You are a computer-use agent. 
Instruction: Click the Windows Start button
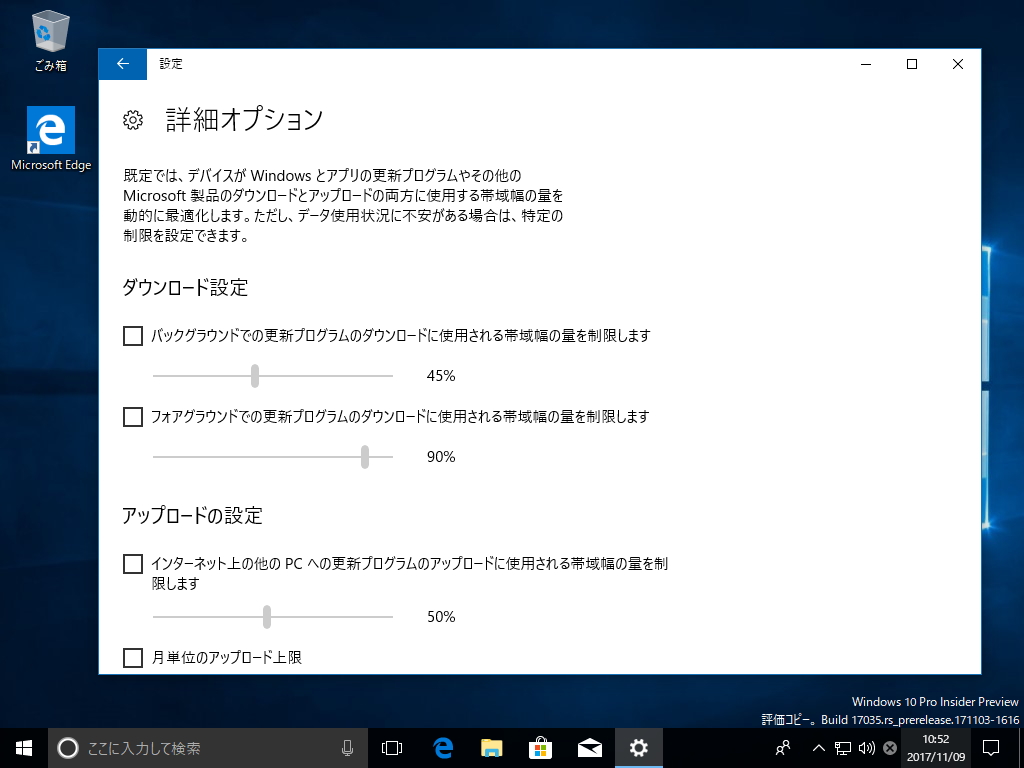tap(22, 747)
